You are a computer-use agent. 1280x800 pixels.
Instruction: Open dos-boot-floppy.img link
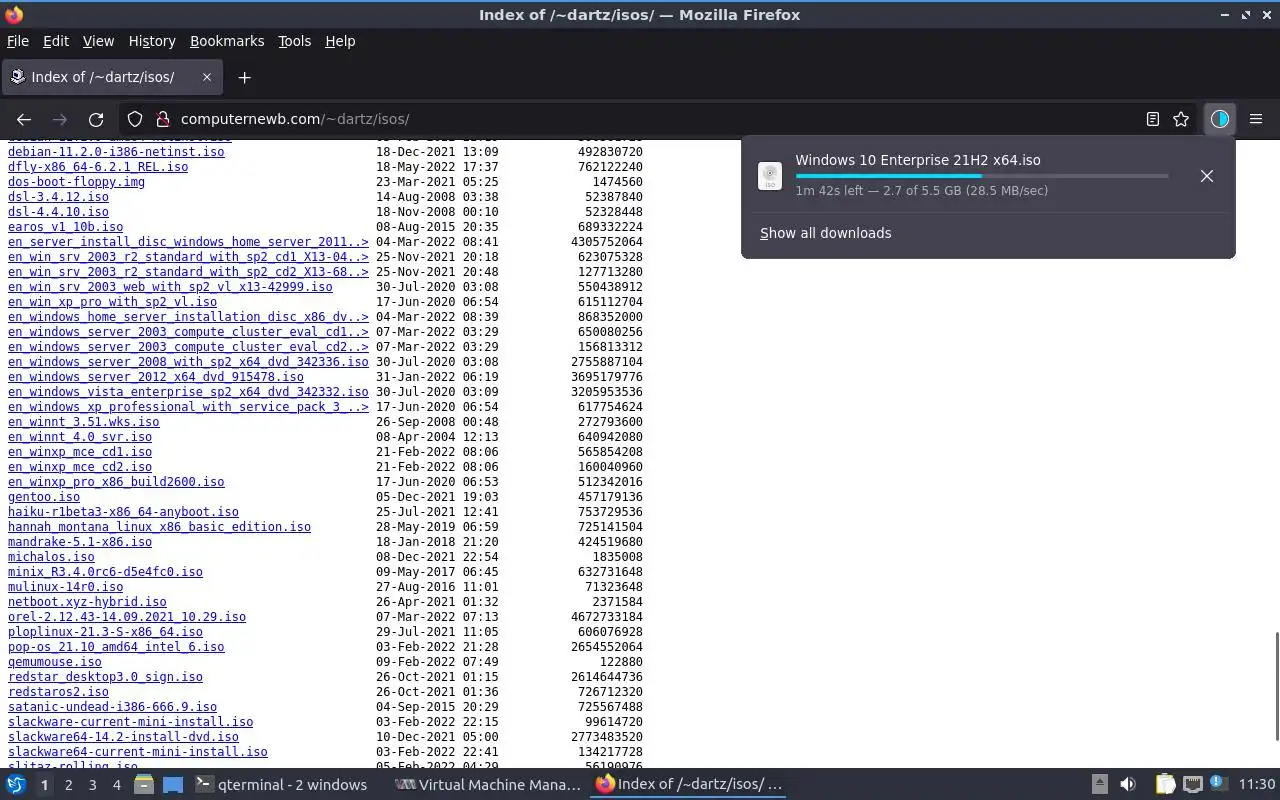[76, 182]
